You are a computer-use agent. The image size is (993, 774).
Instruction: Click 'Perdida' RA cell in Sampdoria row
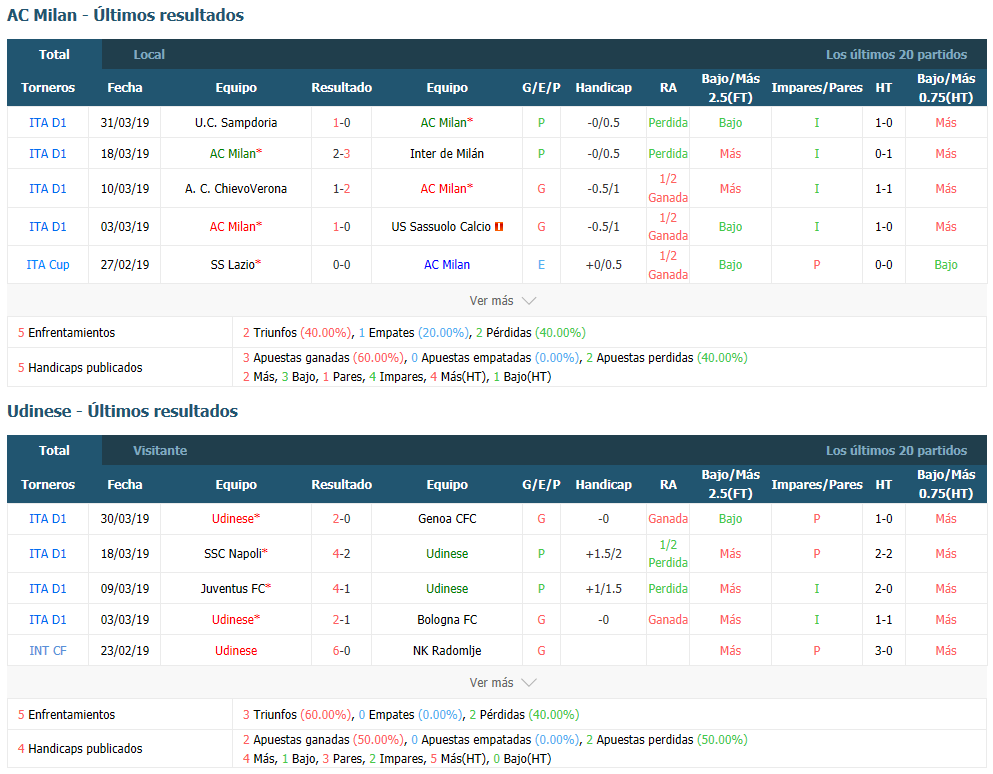pyautogui.click(x=667, y=123)
